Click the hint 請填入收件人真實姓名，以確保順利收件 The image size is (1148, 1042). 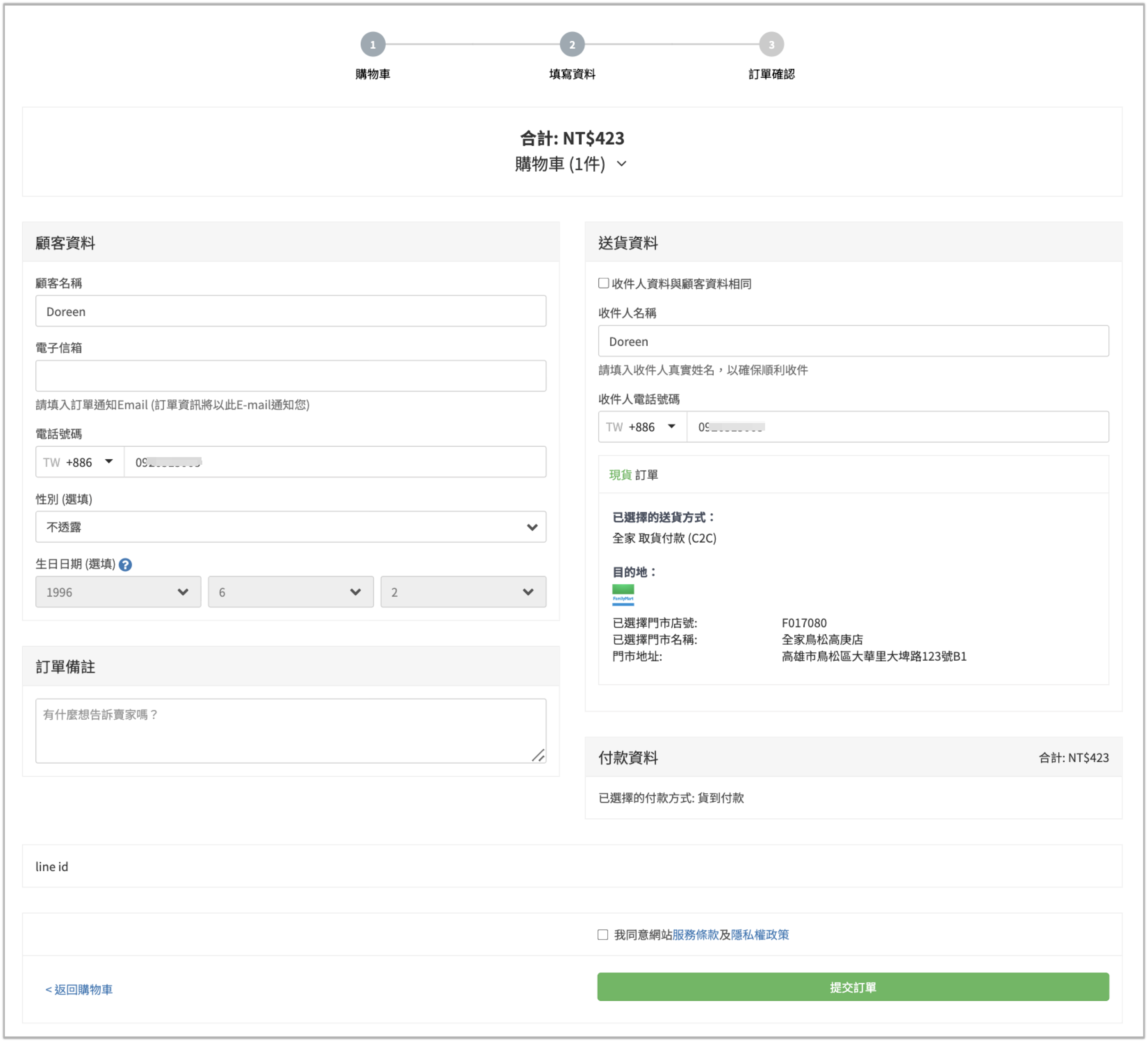click(703, 370)
